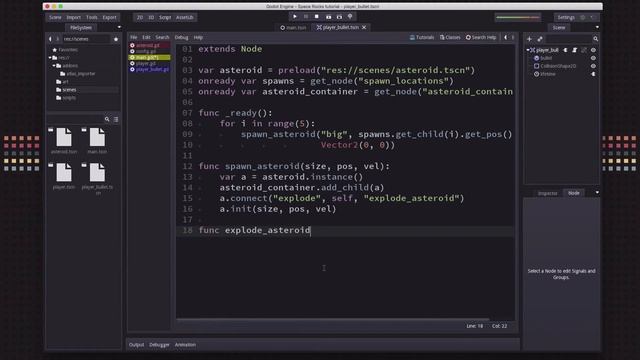Go forward in FileSystem path history
Image resolution: width=640 pixels, height=360 pixels.
58,39
